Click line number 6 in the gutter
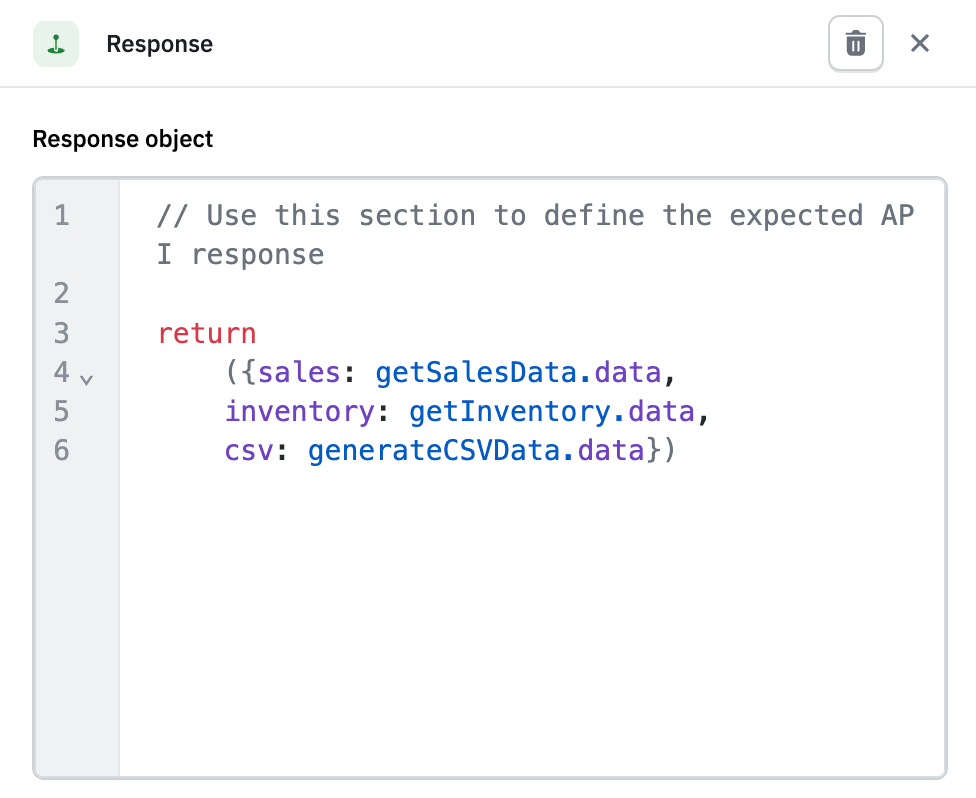The width and height of the screenshot is (976, 798). pyautogui.click(x=61, y=450)
